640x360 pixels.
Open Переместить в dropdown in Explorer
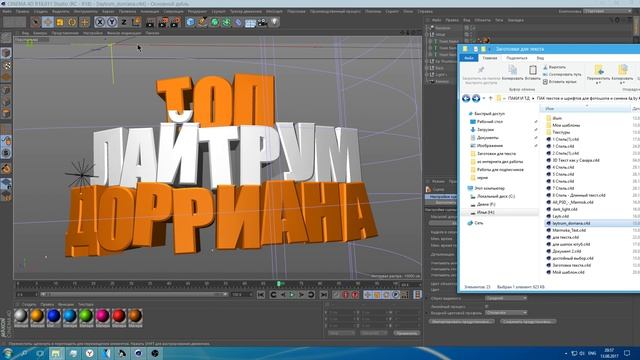tap(598, 74)
